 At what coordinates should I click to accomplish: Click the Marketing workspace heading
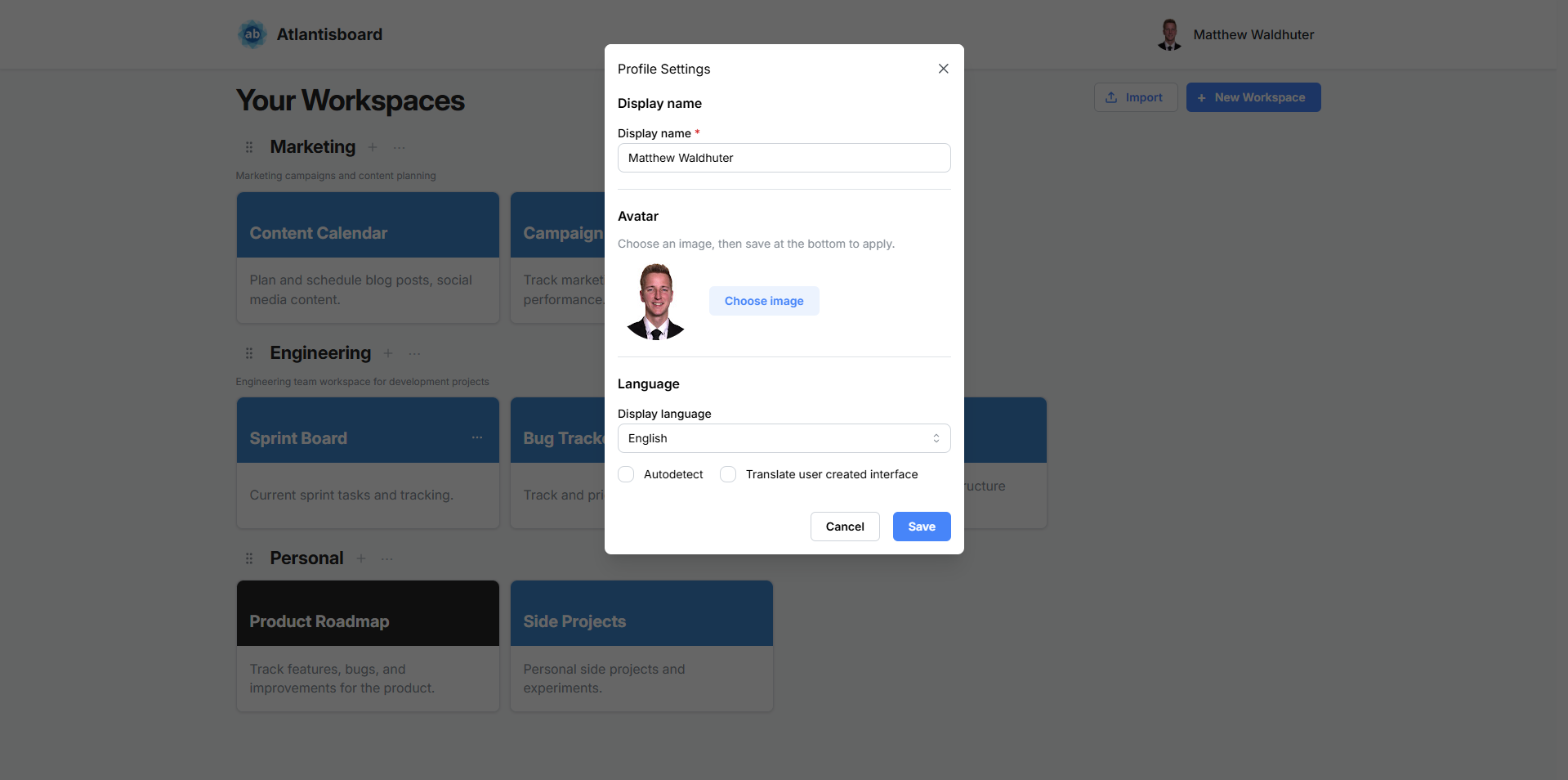pyautogui.click(x=313, y=147)
